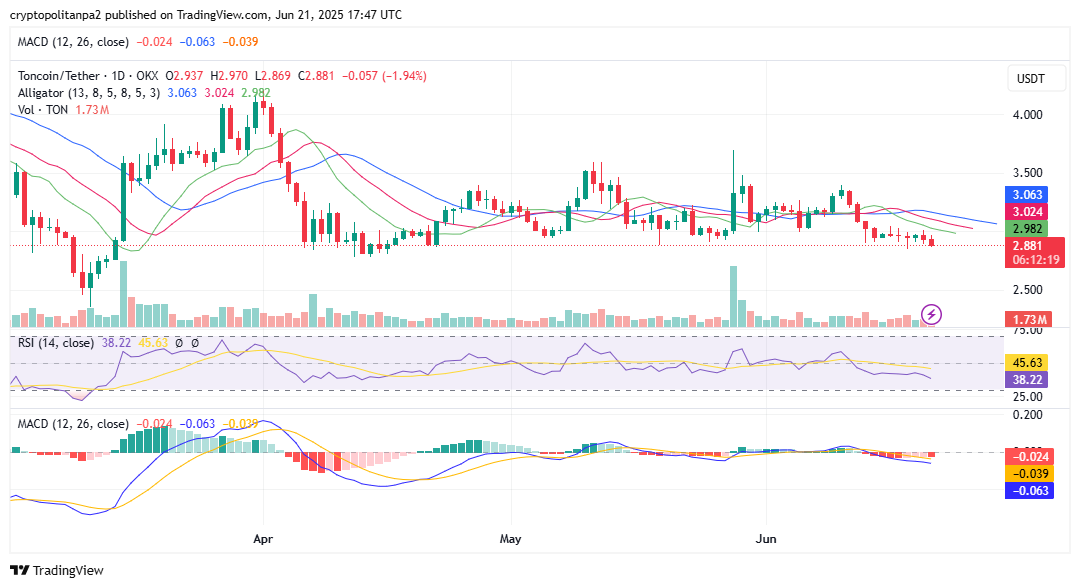Click the blue 3.063 Alligator price tag

pyautogui.click(x=1027, y=195)
